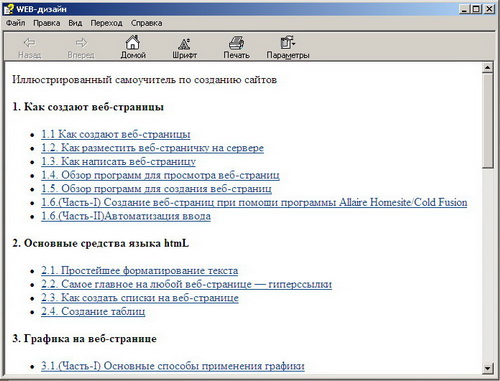Open 2.3 Как создать списки на веб-странице
This screenshot has width=500, height=381.
point(140,298)
